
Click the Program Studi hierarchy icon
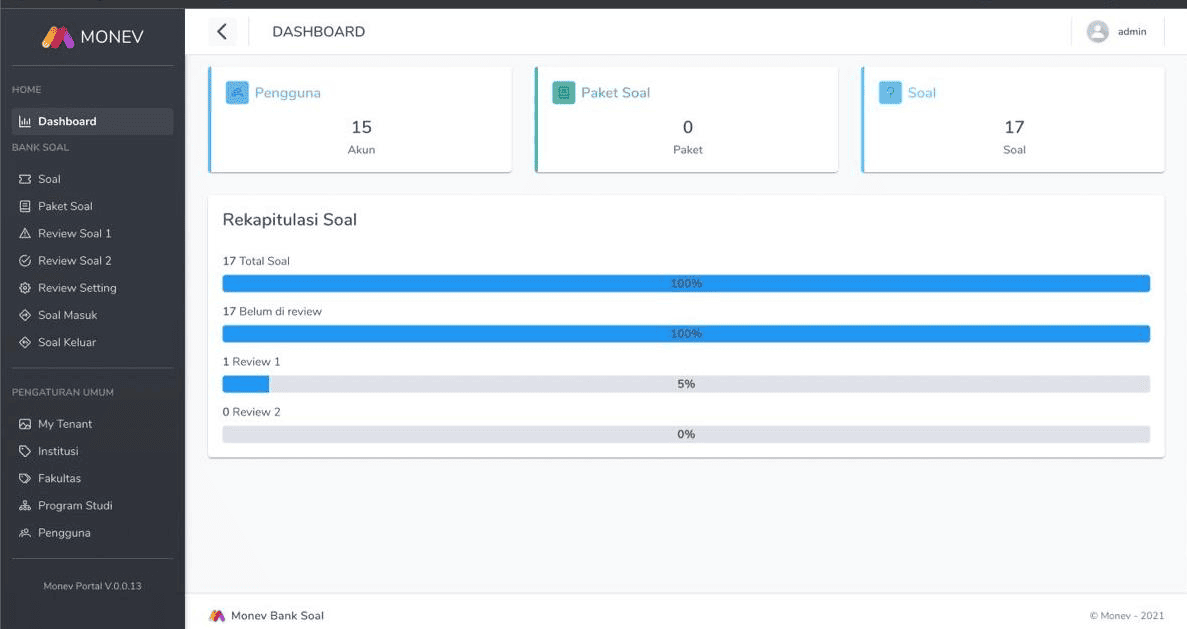point(25,506)
